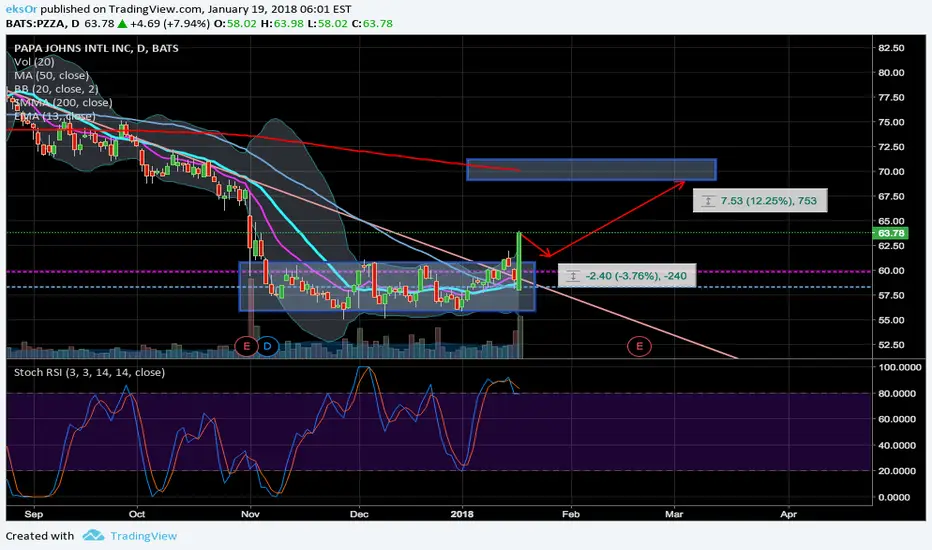This screenshot has height=550, width=932.
Task: Click the 20.0000 Stoch RSI axis label
Action: [x=899, y=471]
